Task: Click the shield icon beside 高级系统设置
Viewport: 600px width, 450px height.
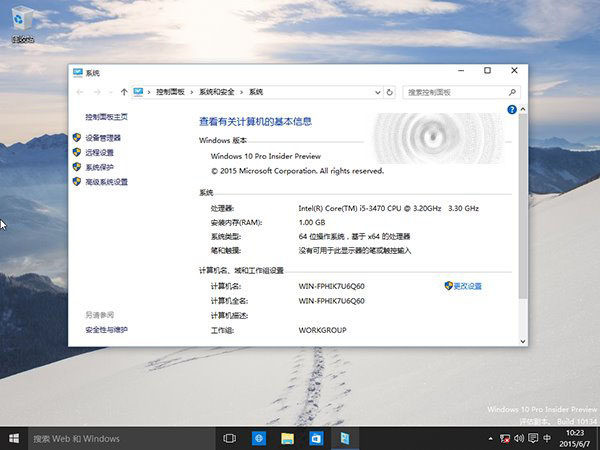Action: (77, 181)
